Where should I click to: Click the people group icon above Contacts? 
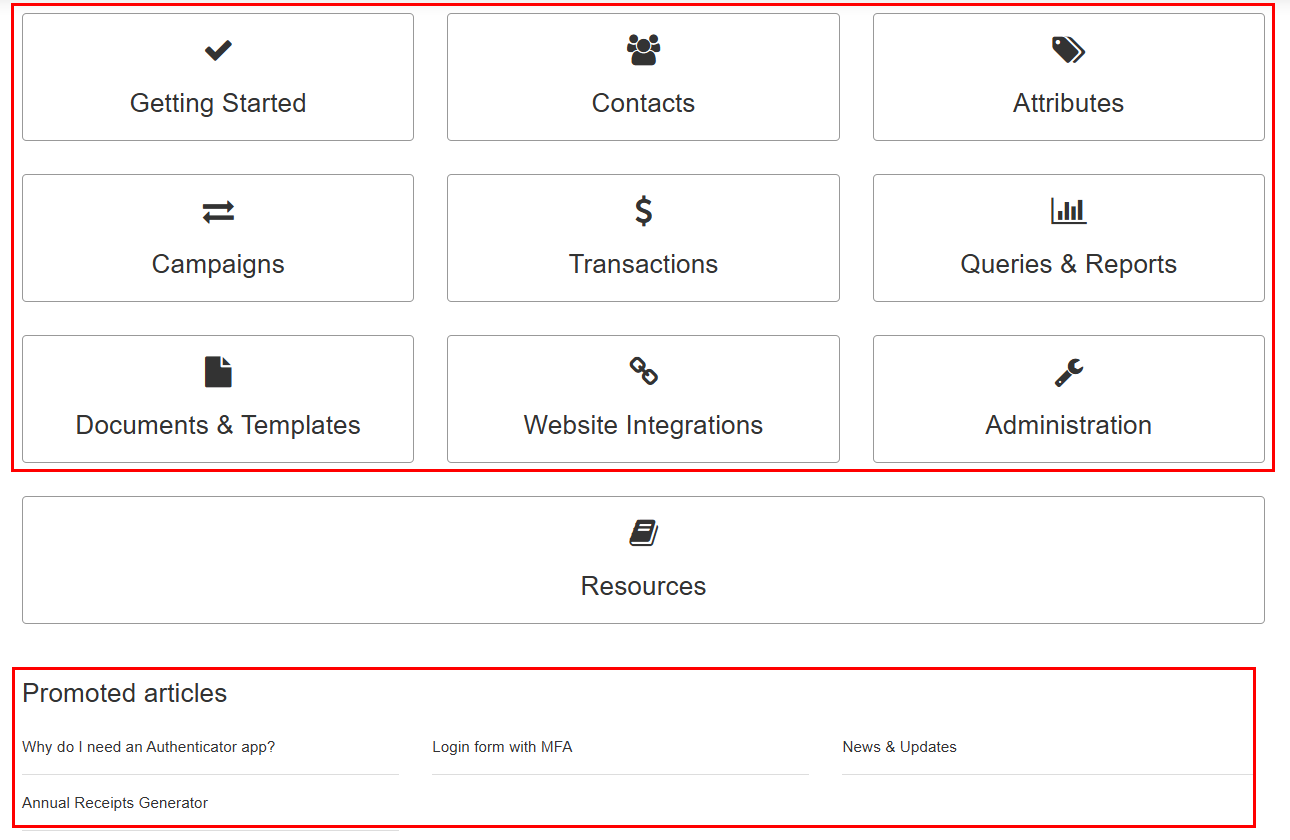(x=643, y=50)
